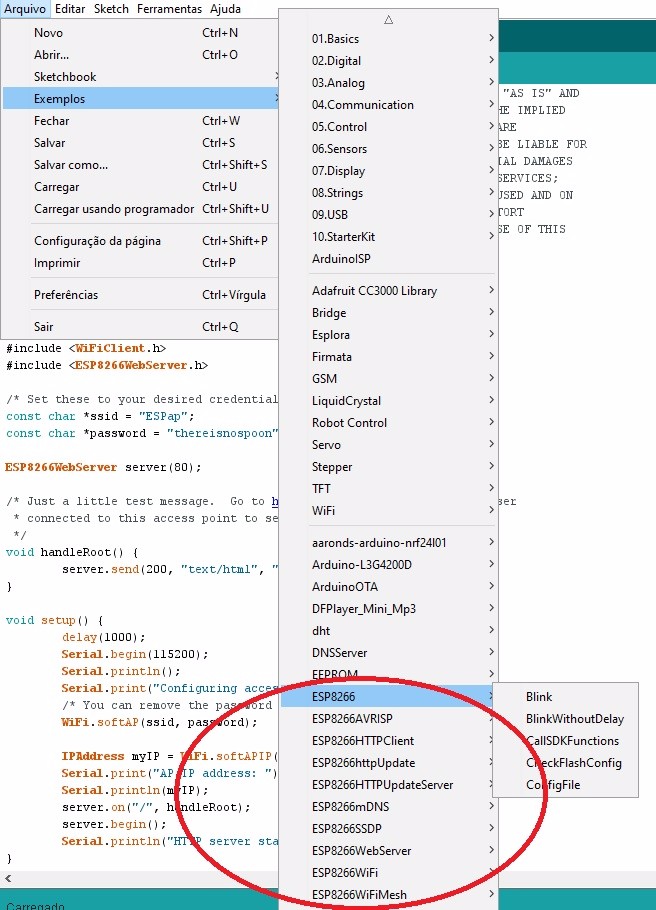The width and height of the screenshot is (656, 910).
Task: Open Firmata library examples
Action: [x=388, y=357]
